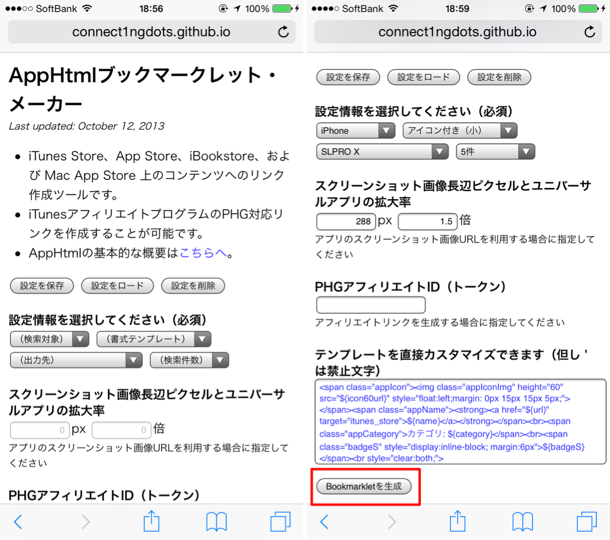Open bookmarks in left Safari toolbar
Viewport: 610px width, 540px height.
[x=216, y=522]
